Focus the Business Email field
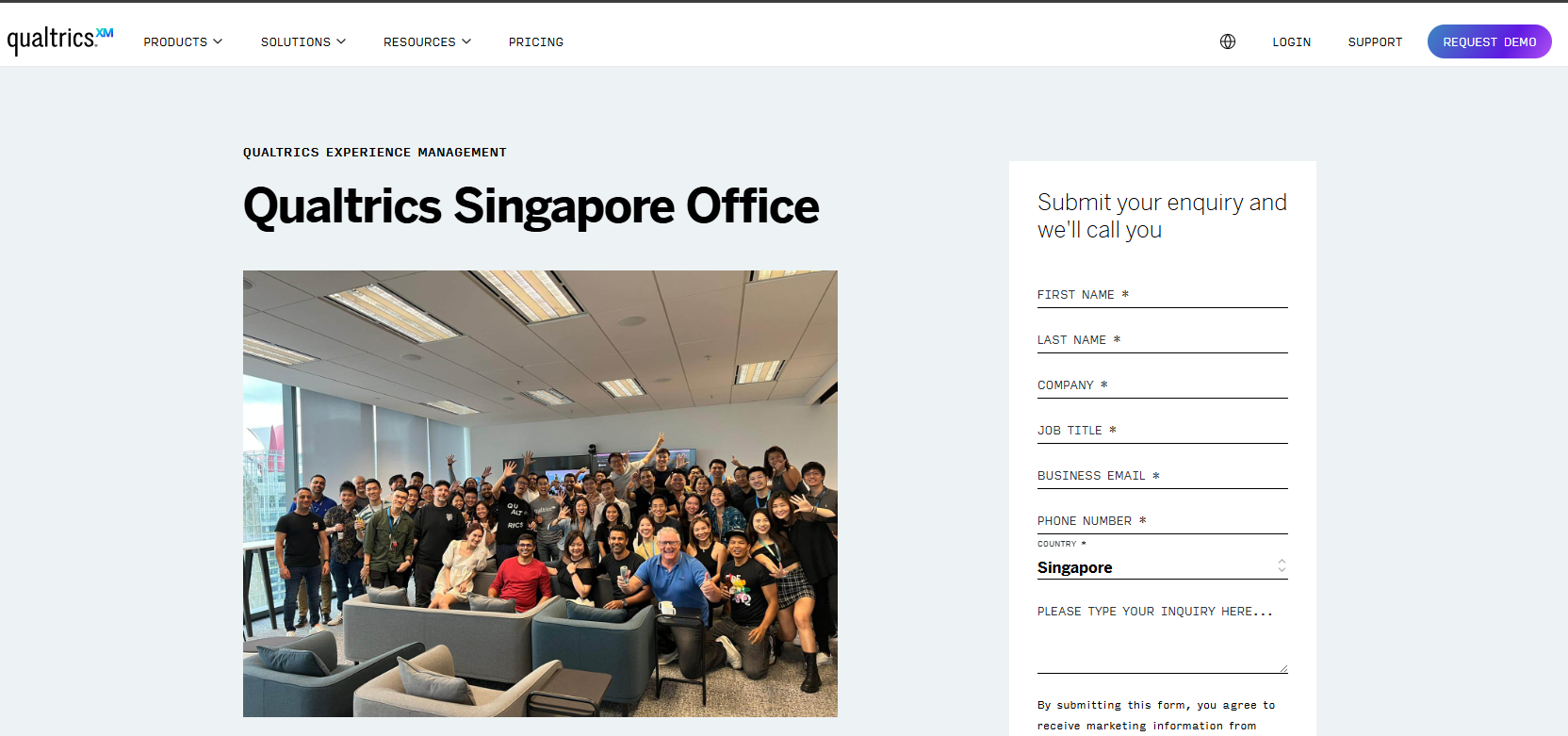1568x736 pixels. 1162,476
